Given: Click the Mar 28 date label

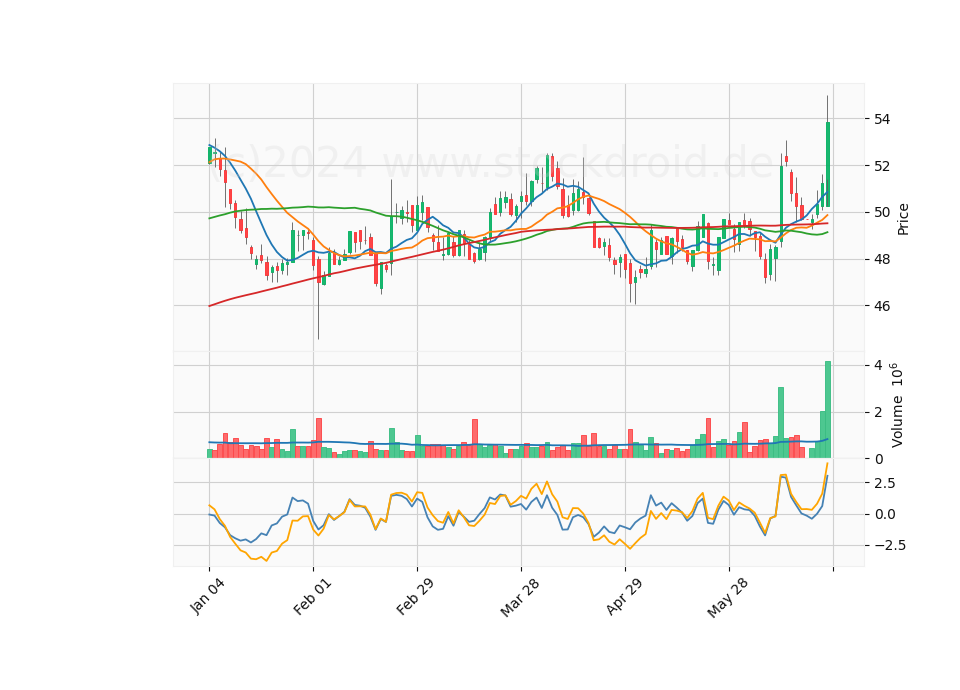Looking at the screenshot, I should pos(519,597).
